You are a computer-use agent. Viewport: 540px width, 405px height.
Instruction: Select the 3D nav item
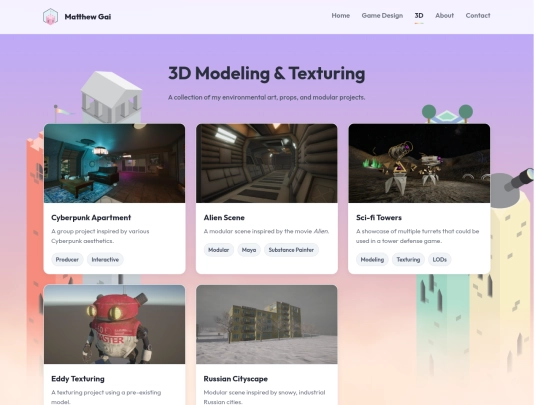click(419, 15)
